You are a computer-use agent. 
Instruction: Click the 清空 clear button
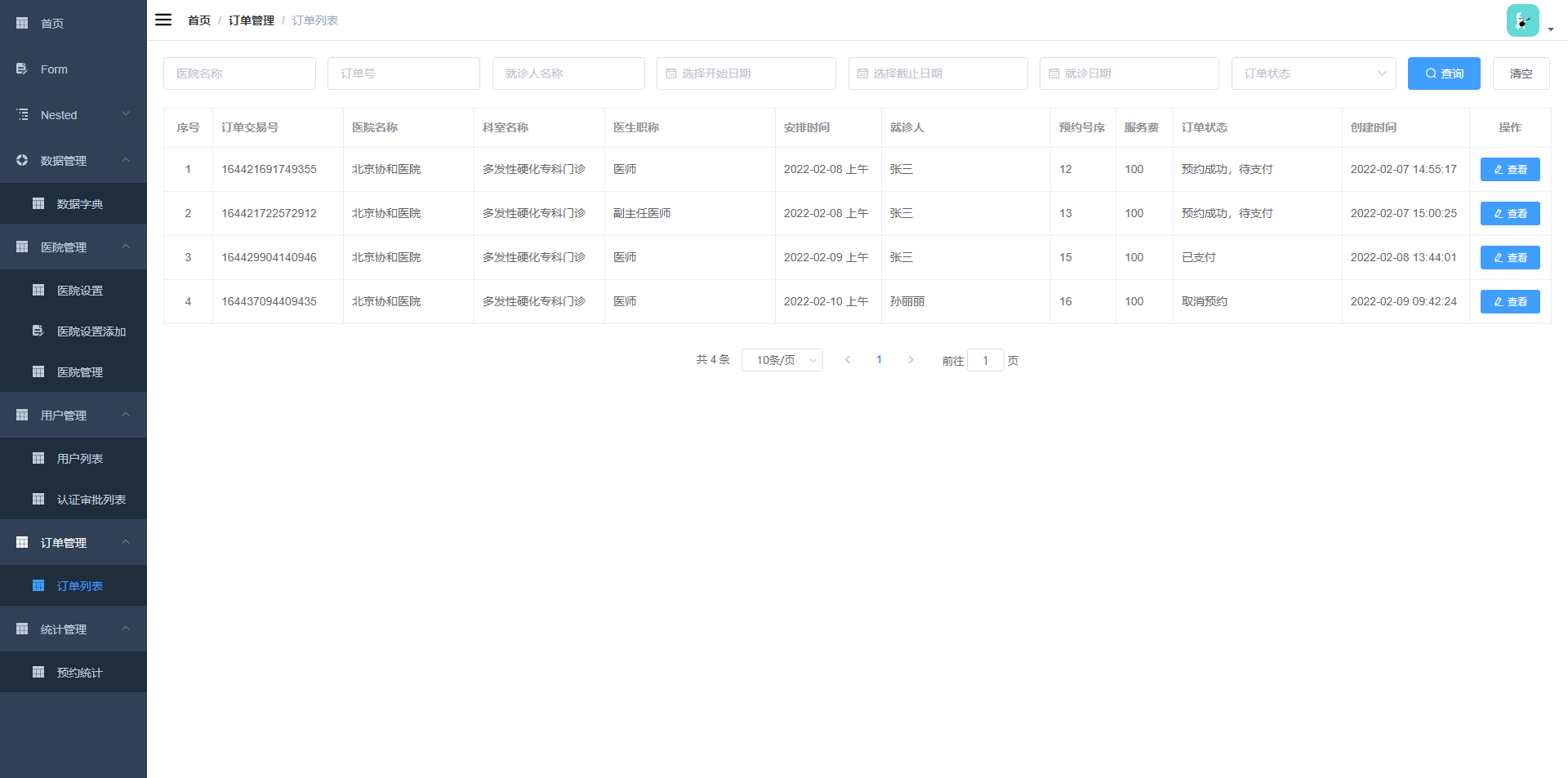coord(1521,73)
